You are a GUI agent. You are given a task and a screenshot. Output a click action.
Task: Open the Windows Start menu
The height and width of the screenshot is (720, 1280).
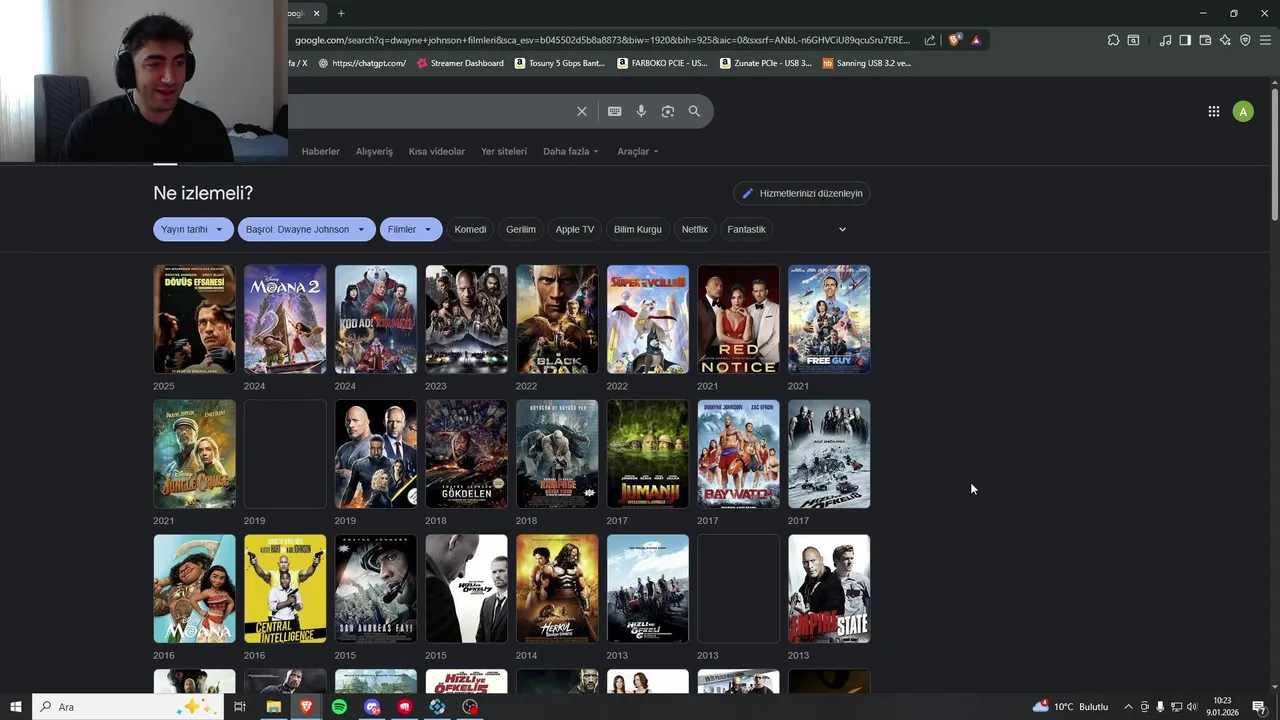point(16,707)
